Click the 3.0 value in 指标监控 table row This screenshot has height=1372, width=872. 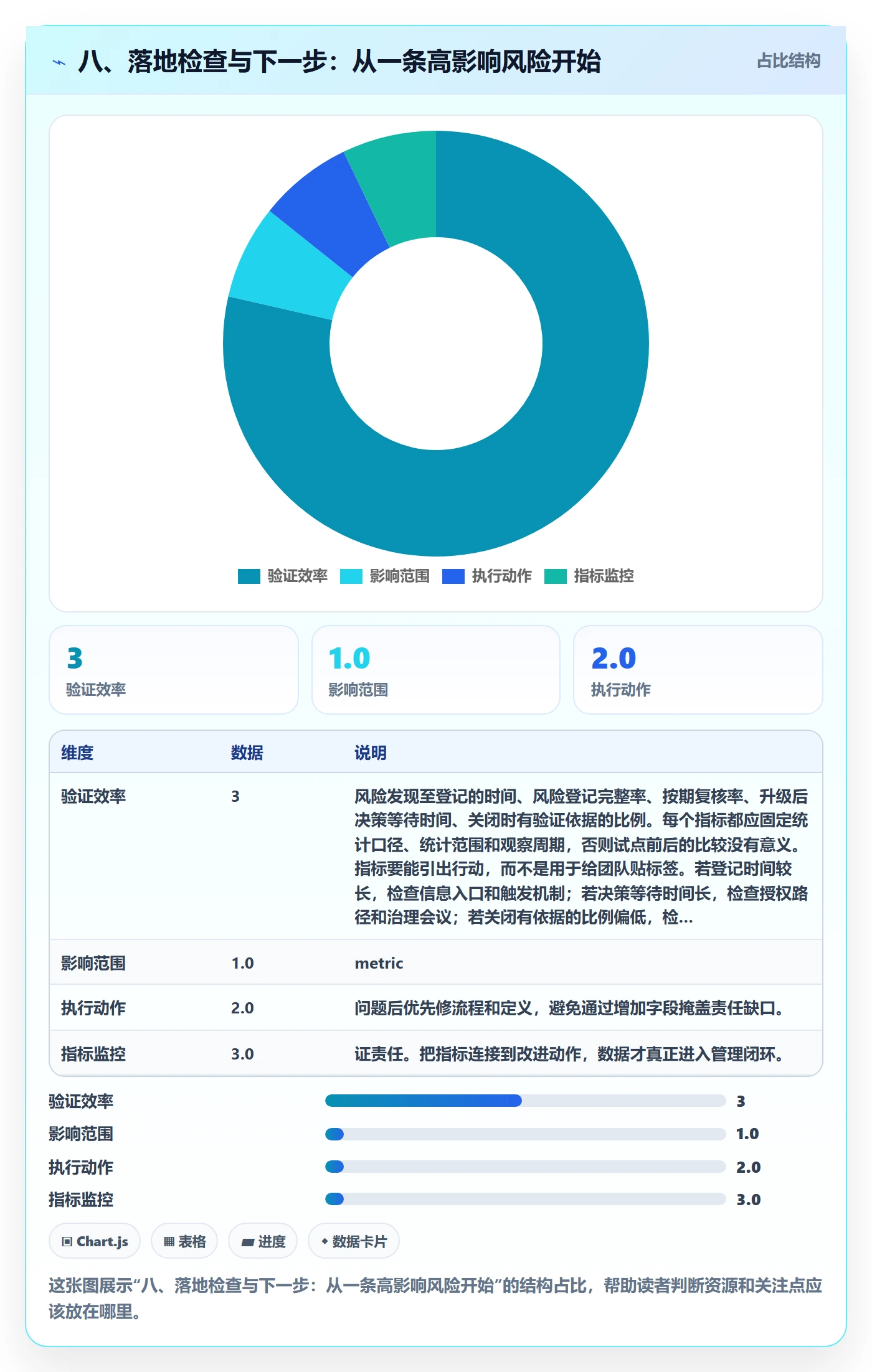click(242, 1054)
